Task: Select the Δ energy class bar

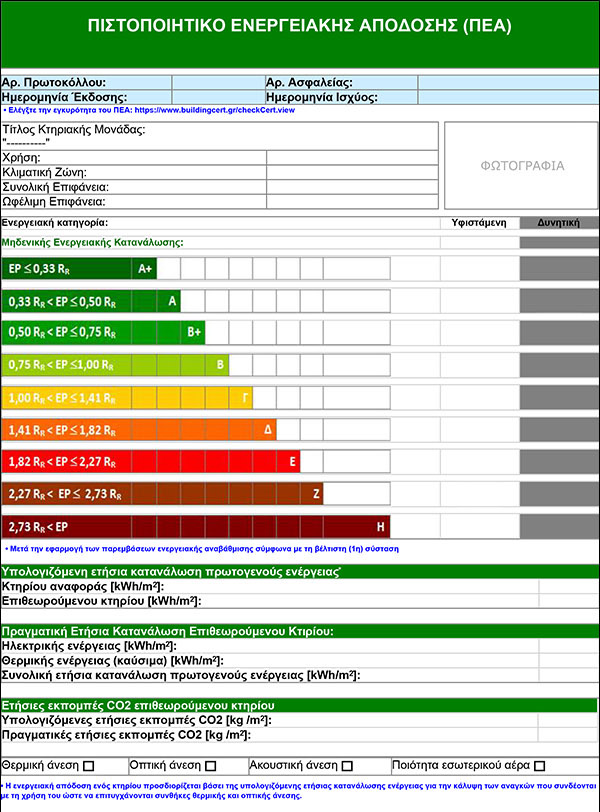Action: click(x=139, y=430)
